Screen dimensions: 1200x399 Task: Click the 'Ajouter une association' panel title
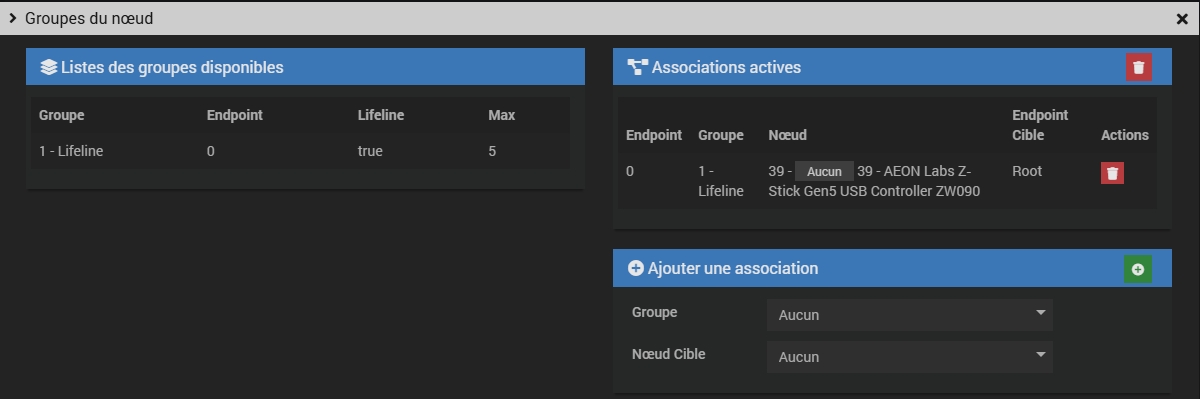[733, 268]
